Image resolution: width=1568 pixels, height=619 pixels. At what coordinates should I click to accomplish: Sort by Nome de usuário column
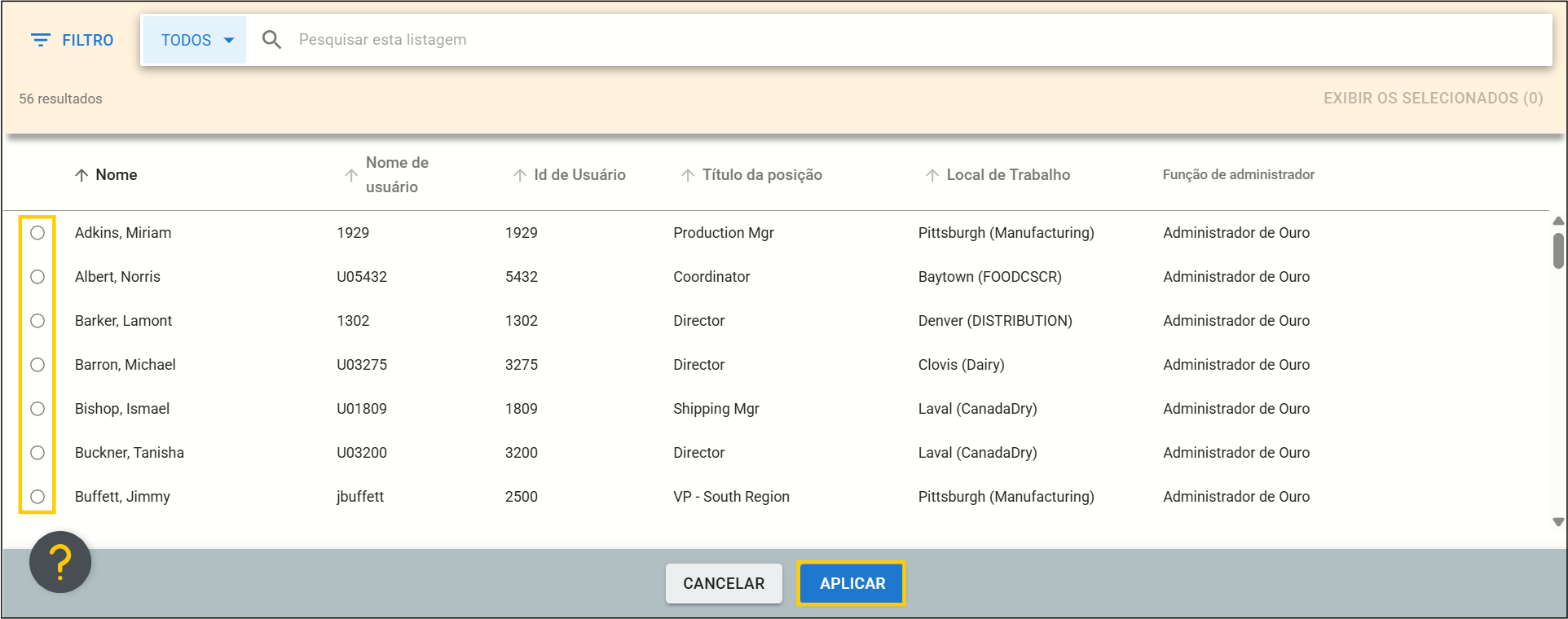click(x=397, y=175)
